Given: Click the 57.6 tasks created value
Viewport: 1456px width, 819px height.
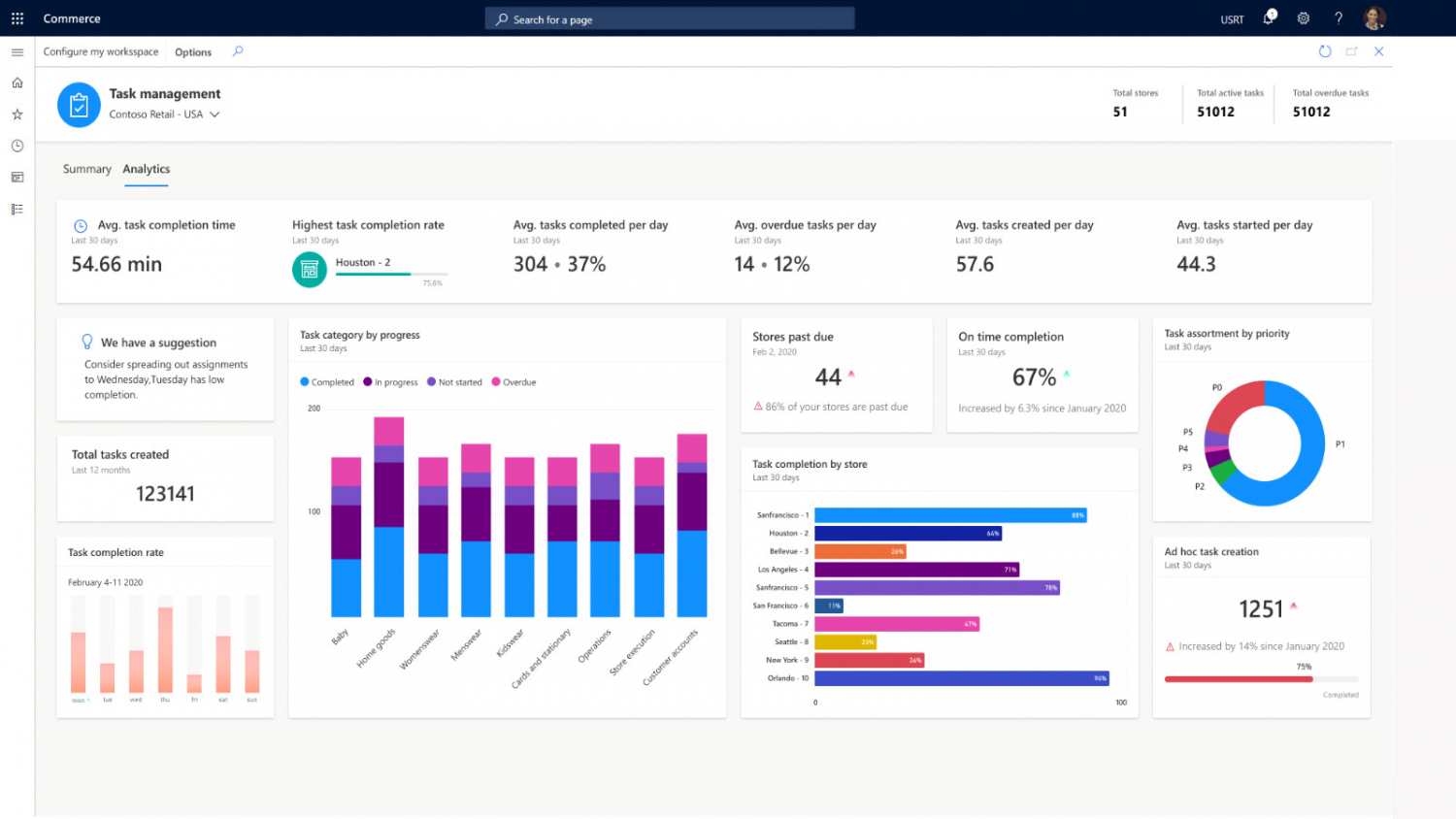Looking at the screenshot, I should coord(975,264).
